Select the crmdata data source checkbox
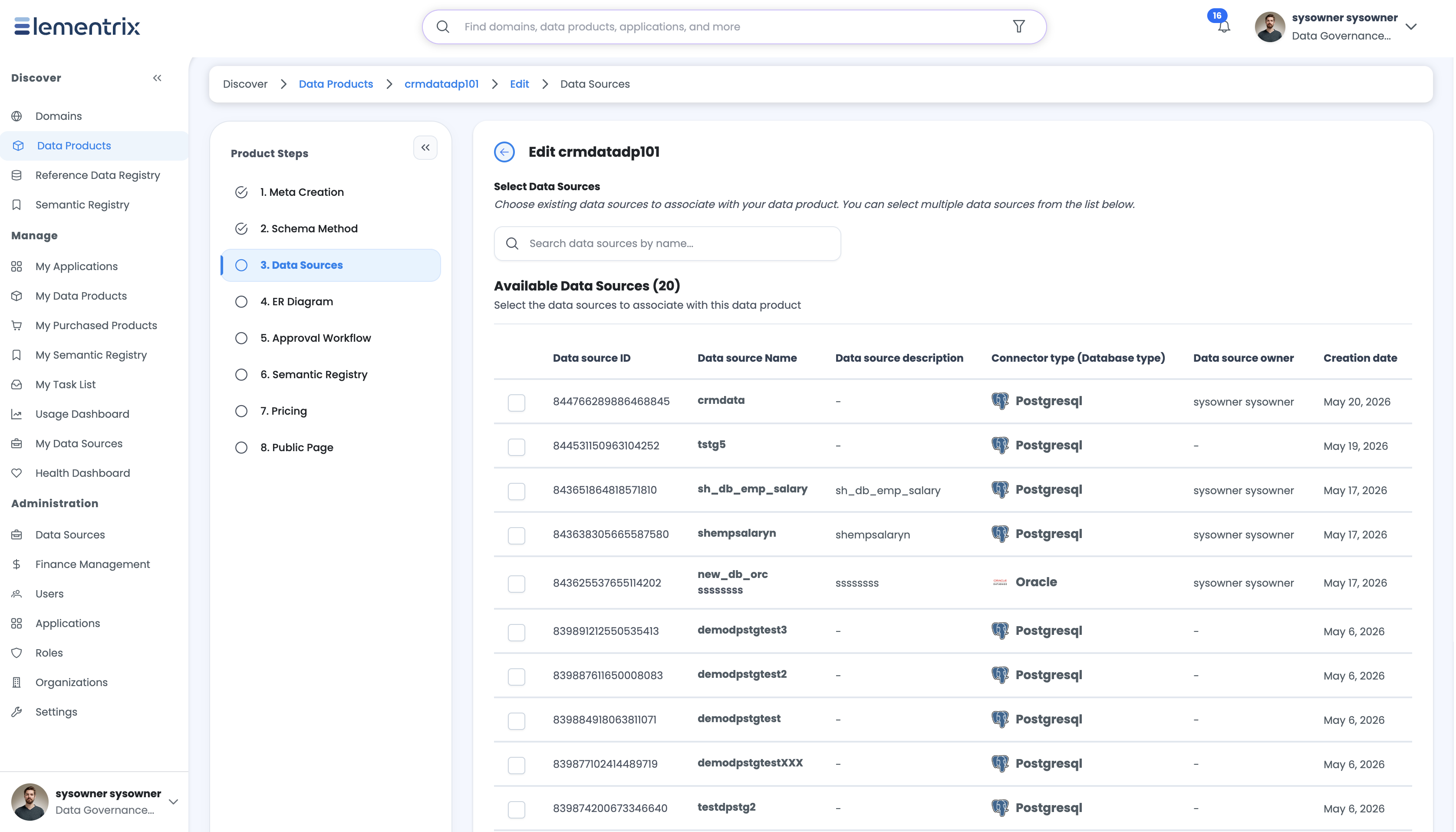The image size is (1456, 832). 516,403
